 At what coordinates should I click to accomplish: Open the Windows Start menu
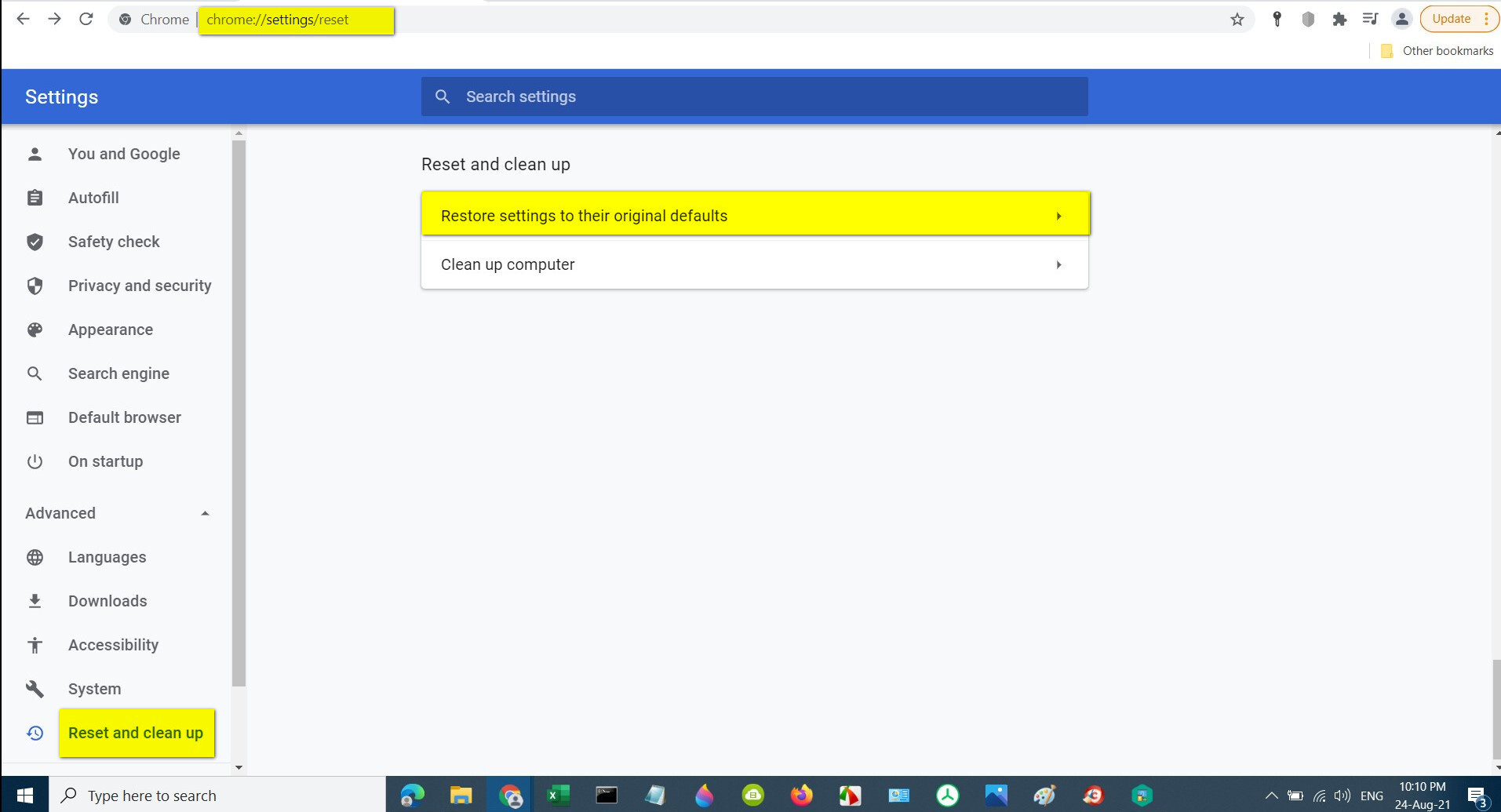pyautogui.click(x=24, y=795)
